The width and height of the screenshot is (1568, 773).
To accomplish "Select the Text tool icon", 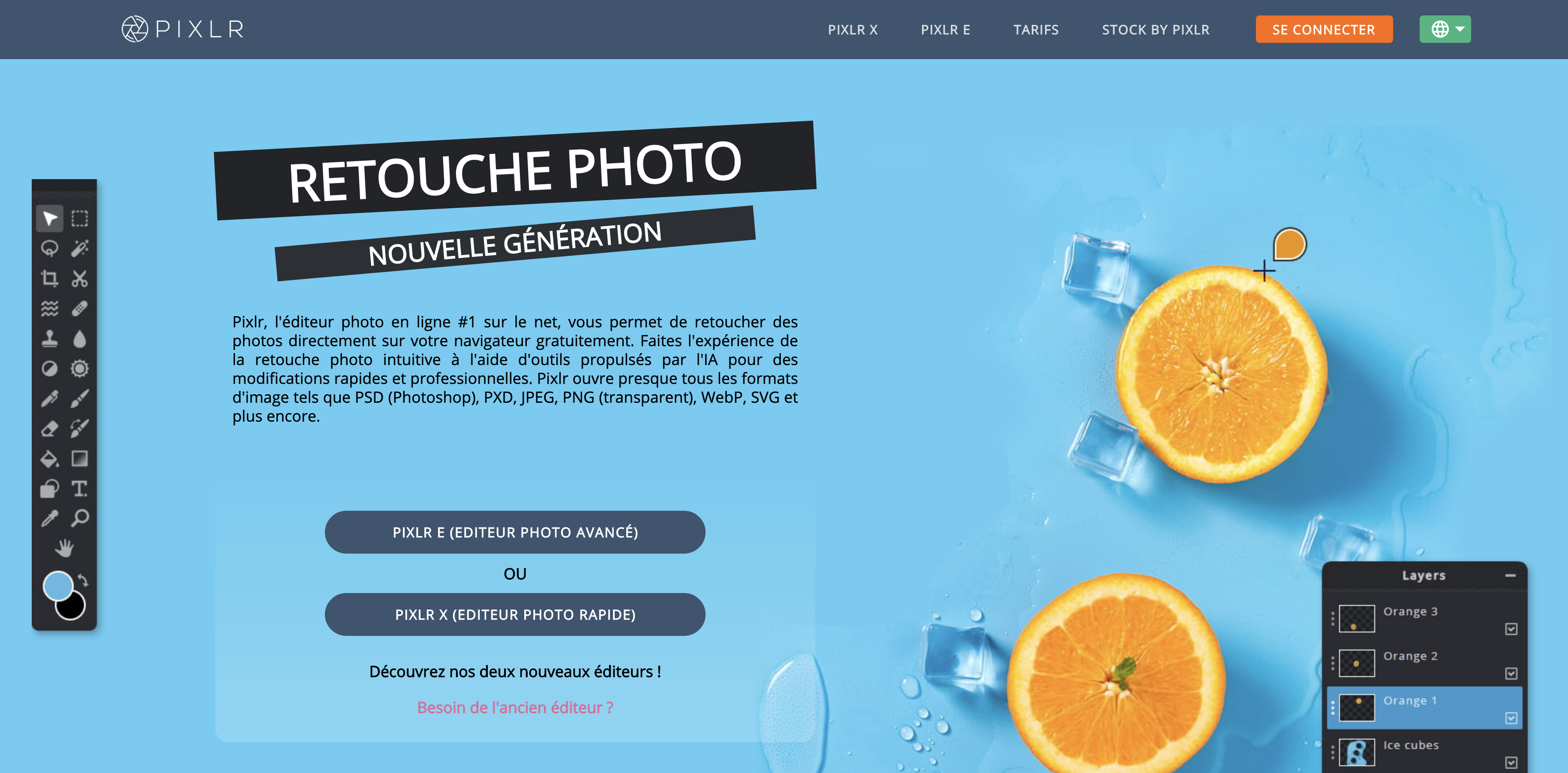I will (x=80, y=489).
